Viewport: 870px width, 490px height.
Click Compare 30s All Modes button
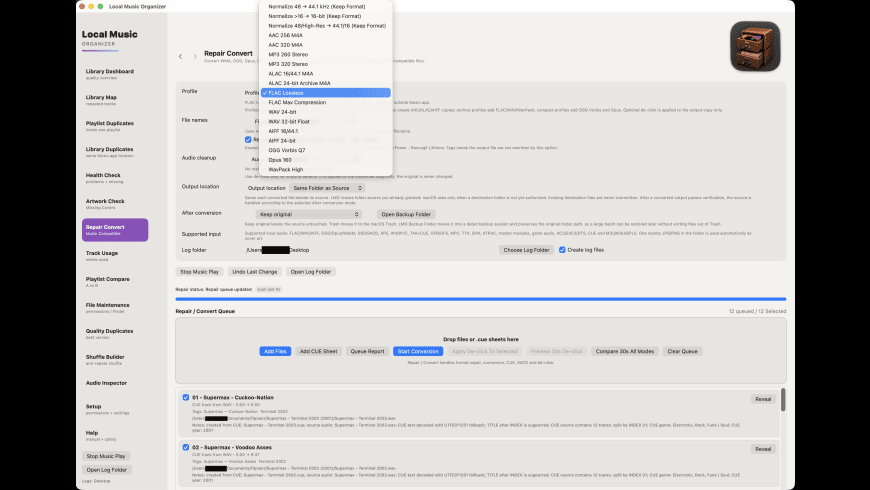[x=625, y=351]
